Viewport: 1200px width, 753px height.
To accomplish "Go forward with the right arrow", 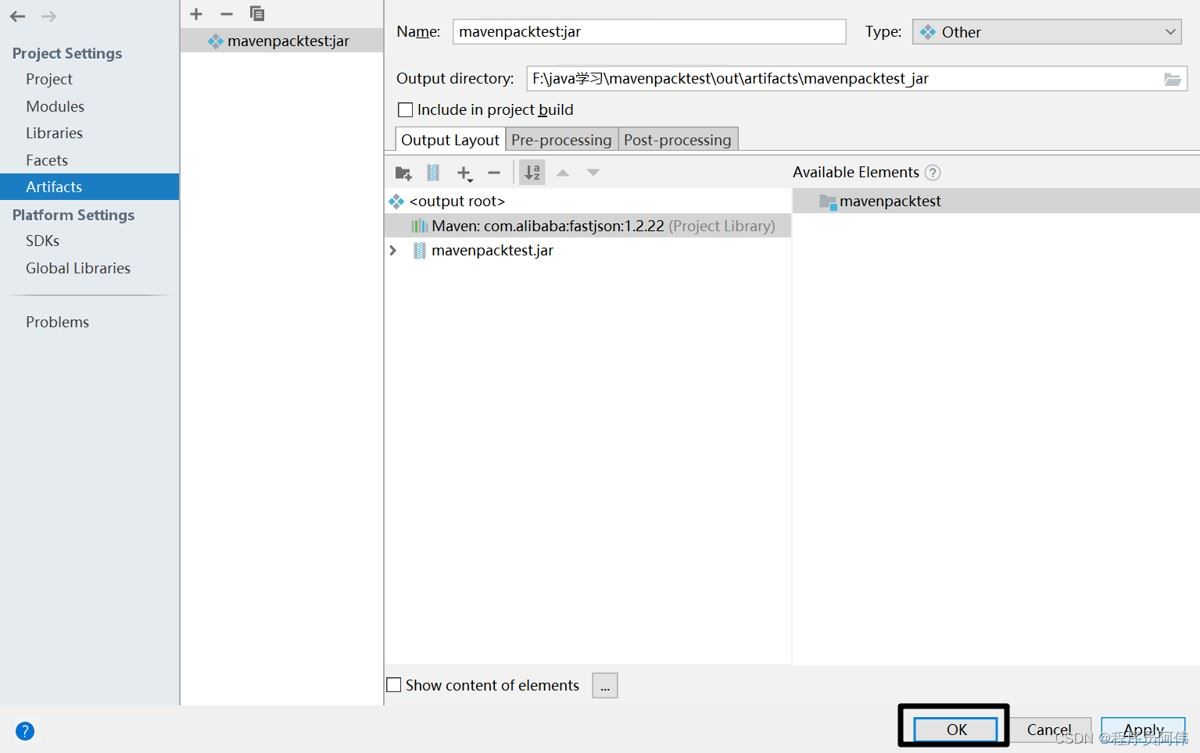I will point(49,16).
